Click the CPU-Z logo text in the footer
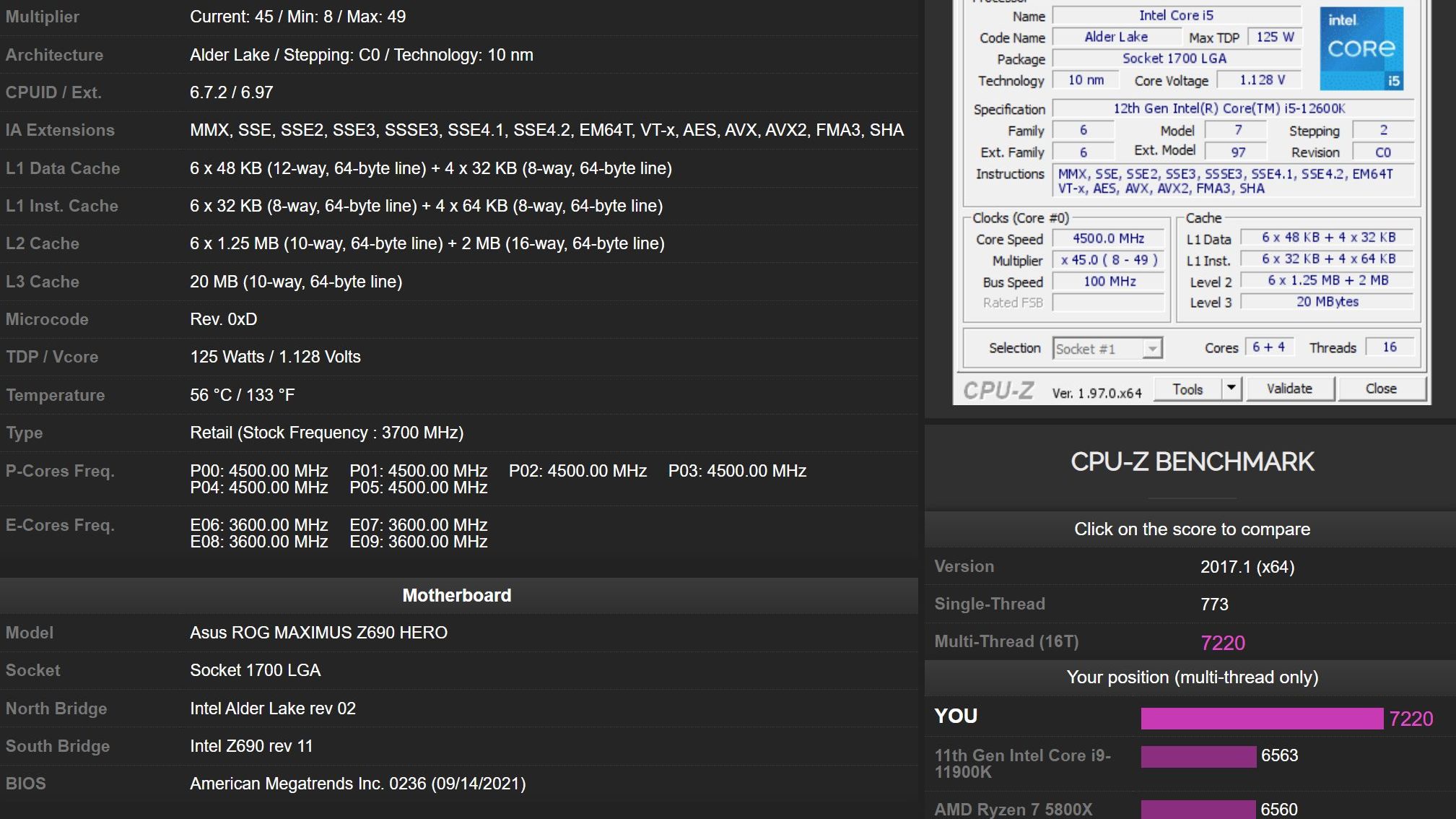This screenshot has height=819, width=1456. click(x=998, y=391)
